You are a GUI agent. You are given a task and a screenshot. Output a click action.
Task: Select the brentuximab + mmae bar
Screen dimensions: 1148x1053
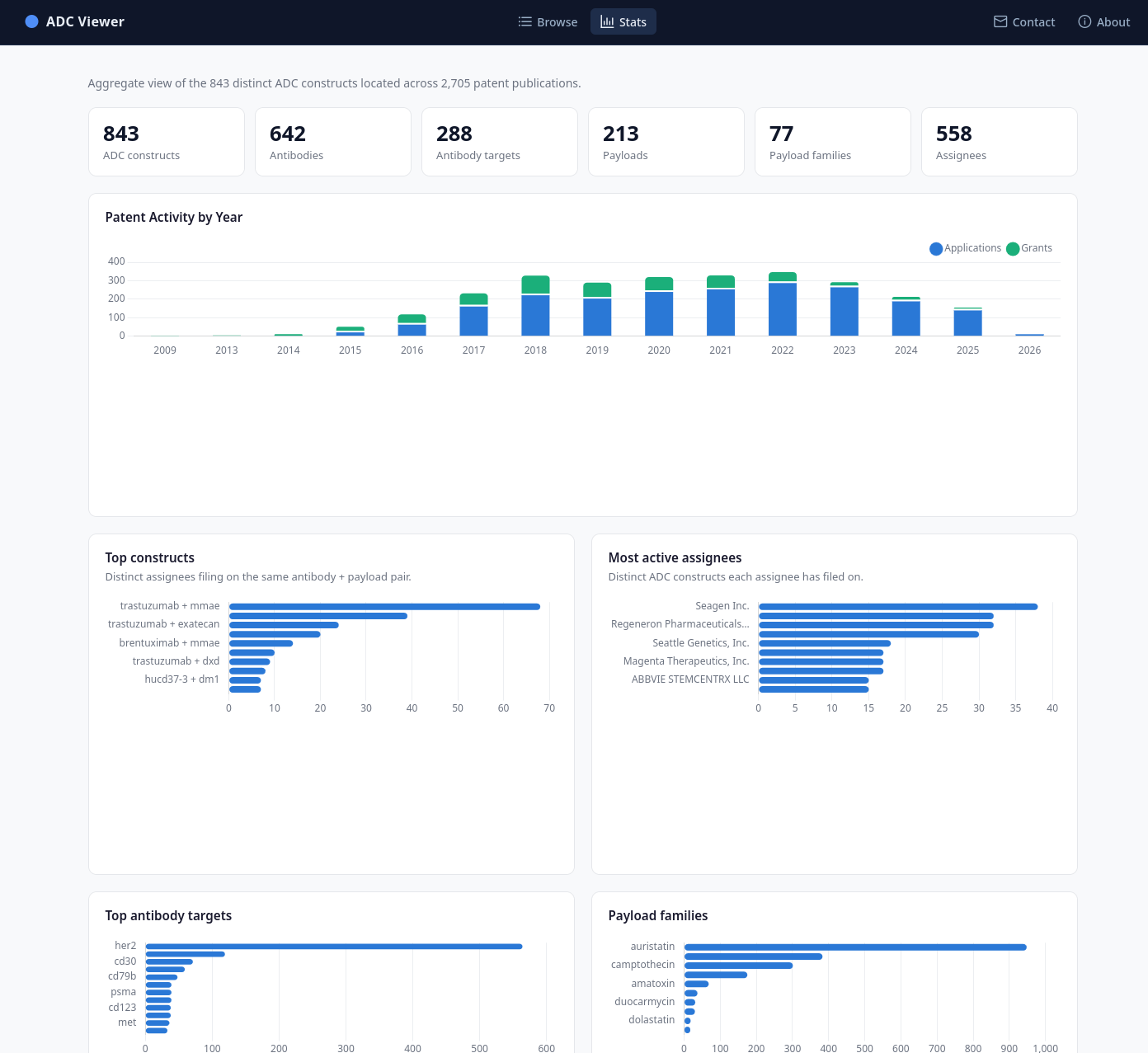click(x=261, y=643)
